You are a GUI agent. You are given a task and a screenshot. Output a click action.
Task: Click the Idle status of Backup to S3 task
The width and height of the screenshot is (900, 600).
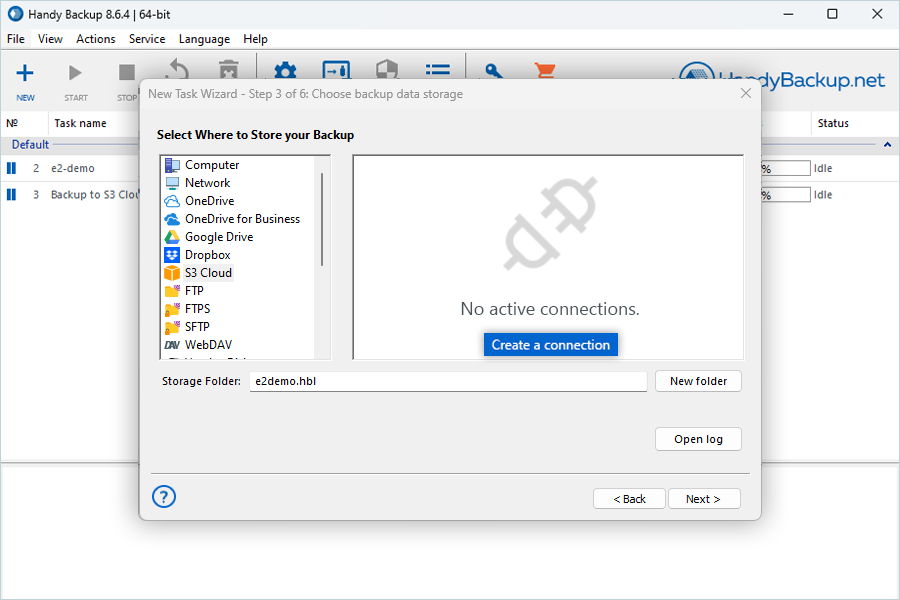[823, 195]
